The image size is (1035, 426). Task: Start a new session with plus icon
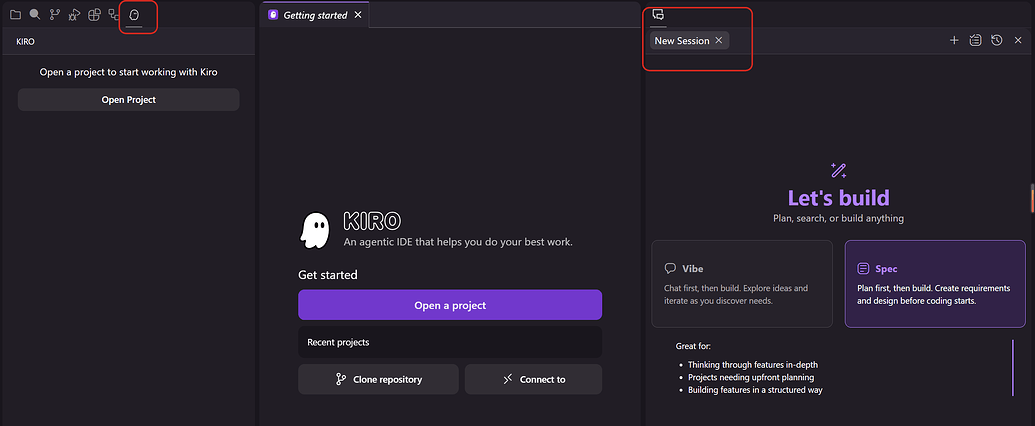[954, 40]
